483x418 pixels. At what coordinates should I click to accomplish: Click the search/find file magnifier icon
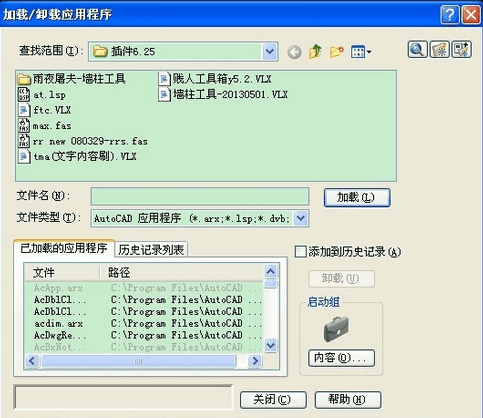tap(417, 50)
